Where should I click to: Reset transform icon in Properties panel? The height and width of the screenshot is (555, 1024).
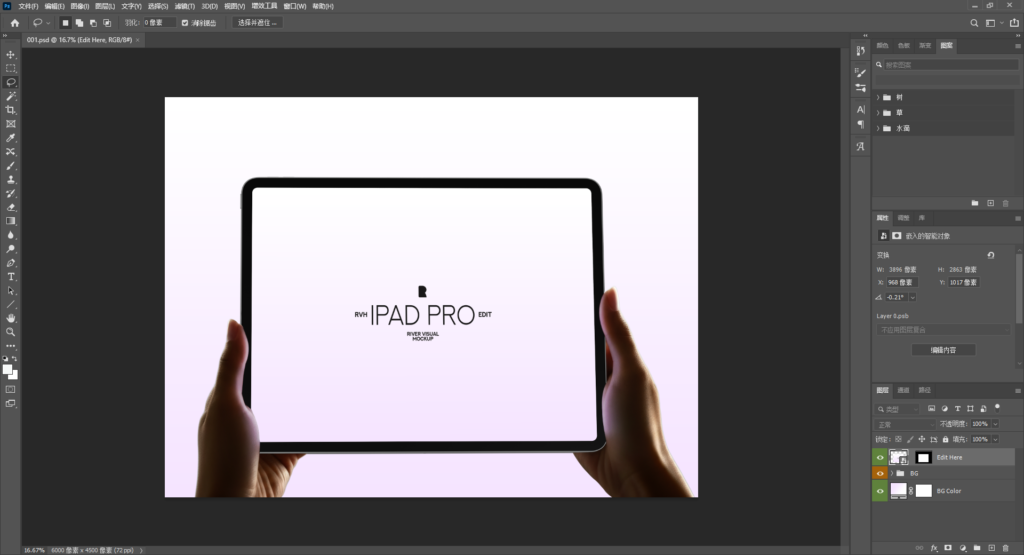991,255
